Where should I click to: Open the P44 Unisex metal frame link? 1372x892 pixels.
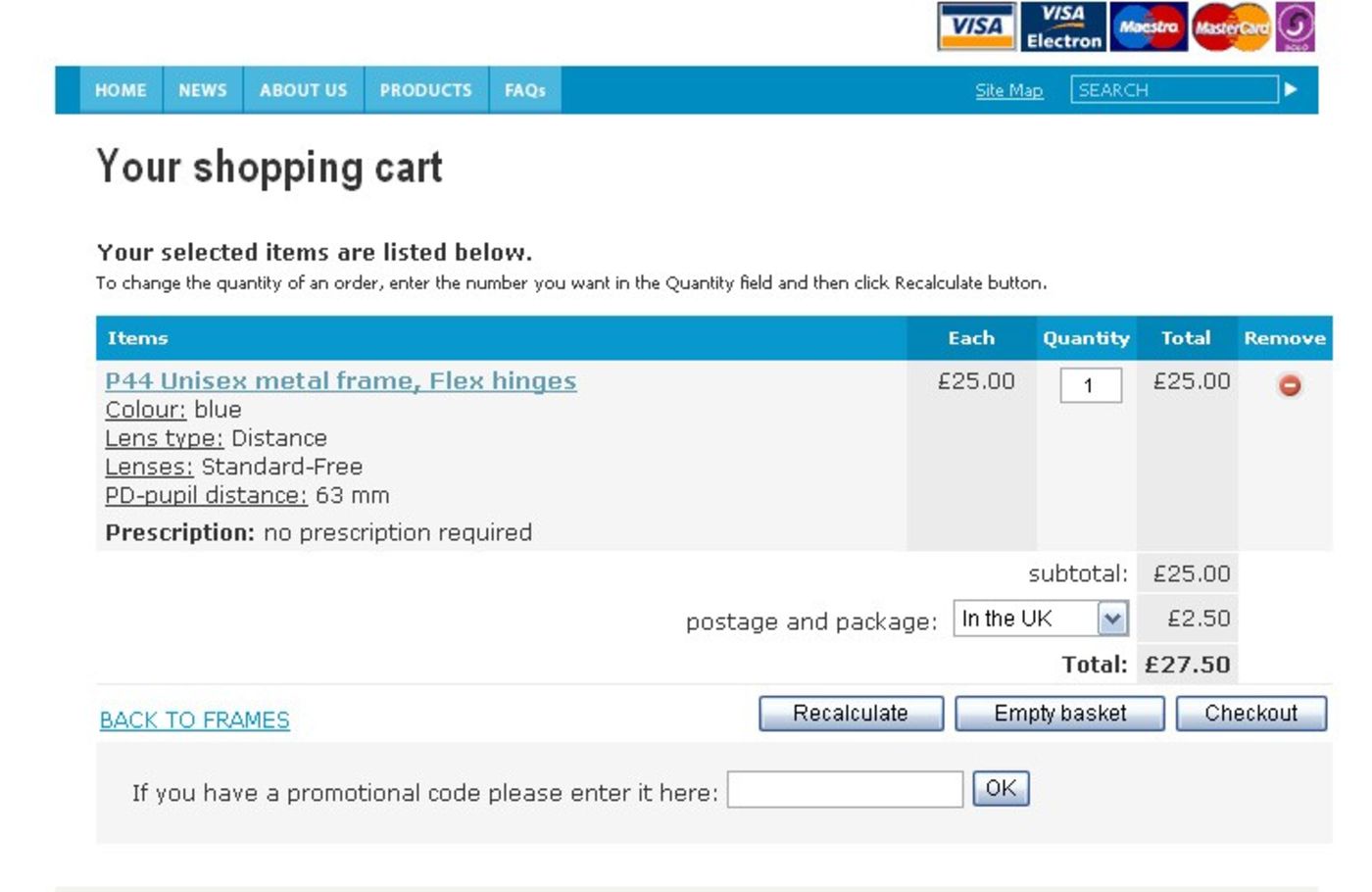pos(340,380)
